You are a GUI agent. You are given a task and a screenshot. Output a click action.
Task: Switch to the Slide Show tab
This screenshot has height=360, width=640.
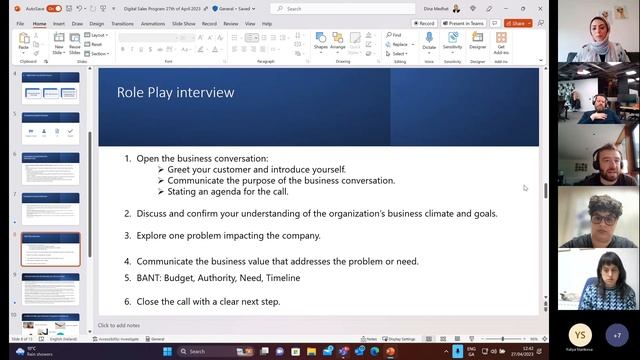point(184,24)
